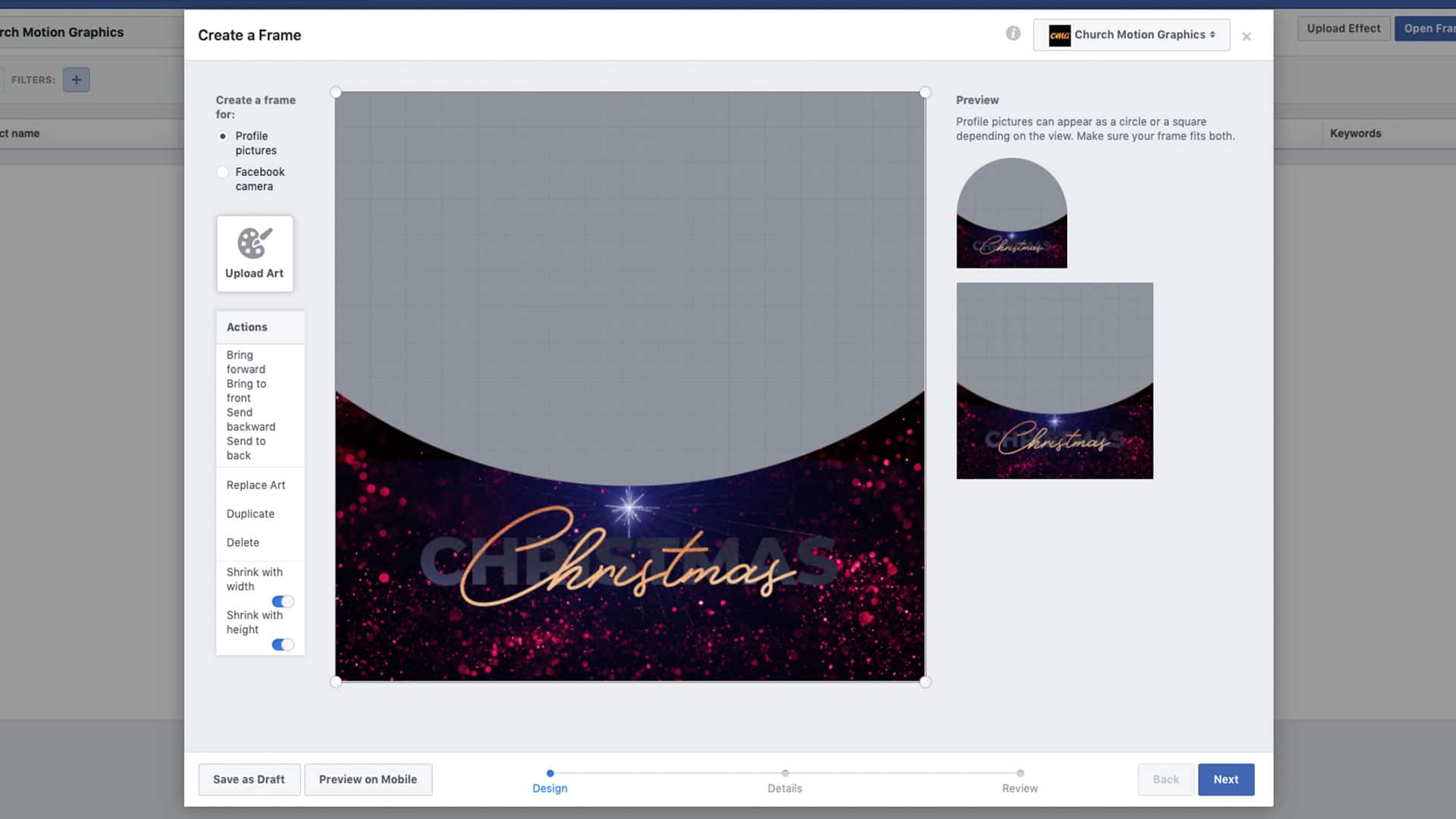
Task: Click the Back button
Action: click(x=1166, y=780)
